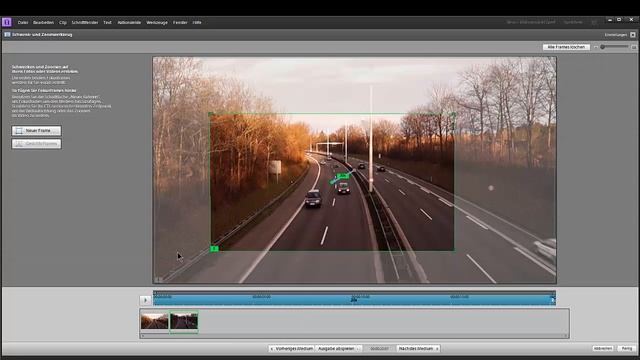The width and height of the screenshot is (640, 360).
Task: Select the first frame thumbnail
Action: (154, 321)
